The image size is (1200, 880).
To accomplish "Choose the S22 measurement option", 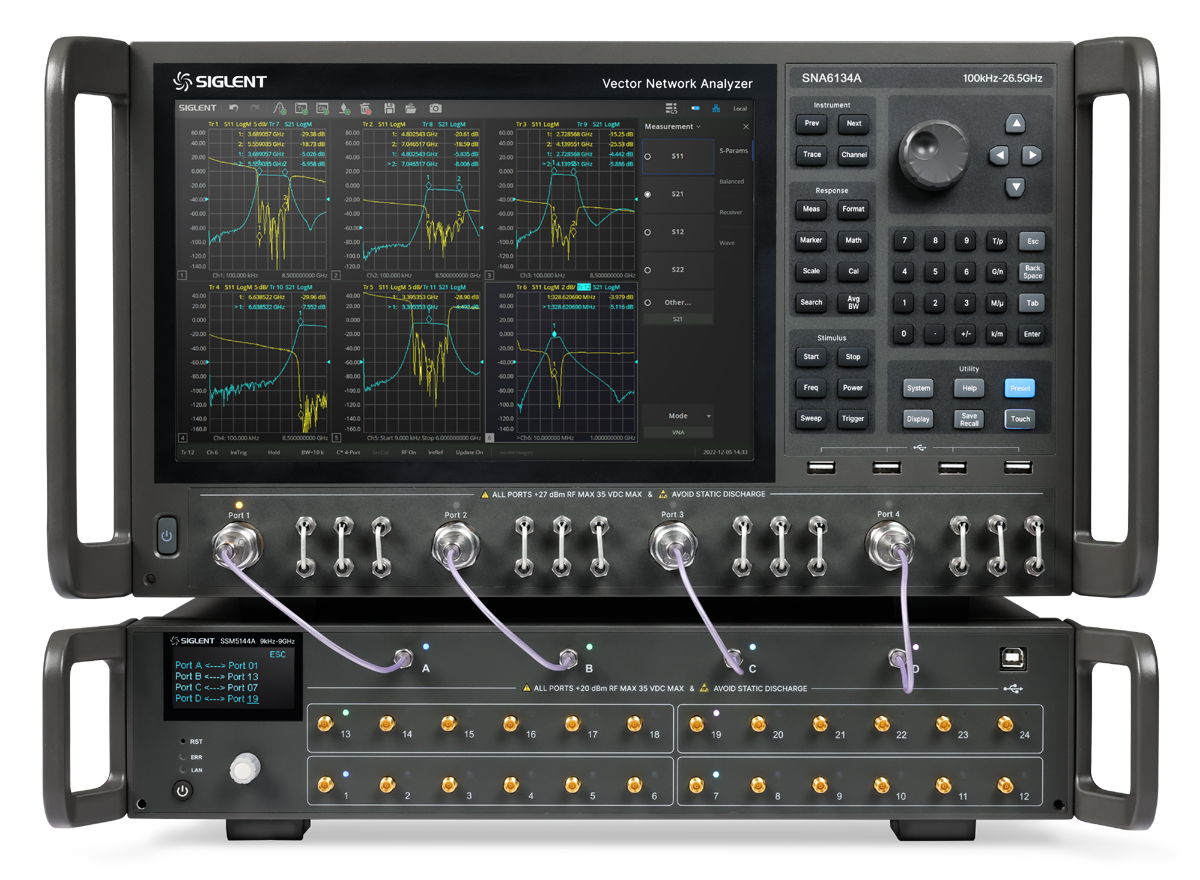I will tap(677, 270).
